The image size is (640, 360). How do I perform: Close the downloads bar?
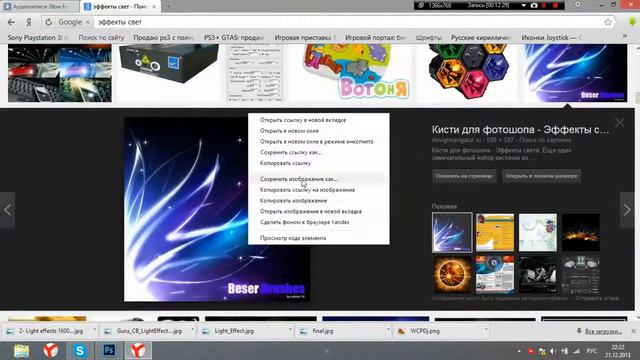(x=633, y=331)
